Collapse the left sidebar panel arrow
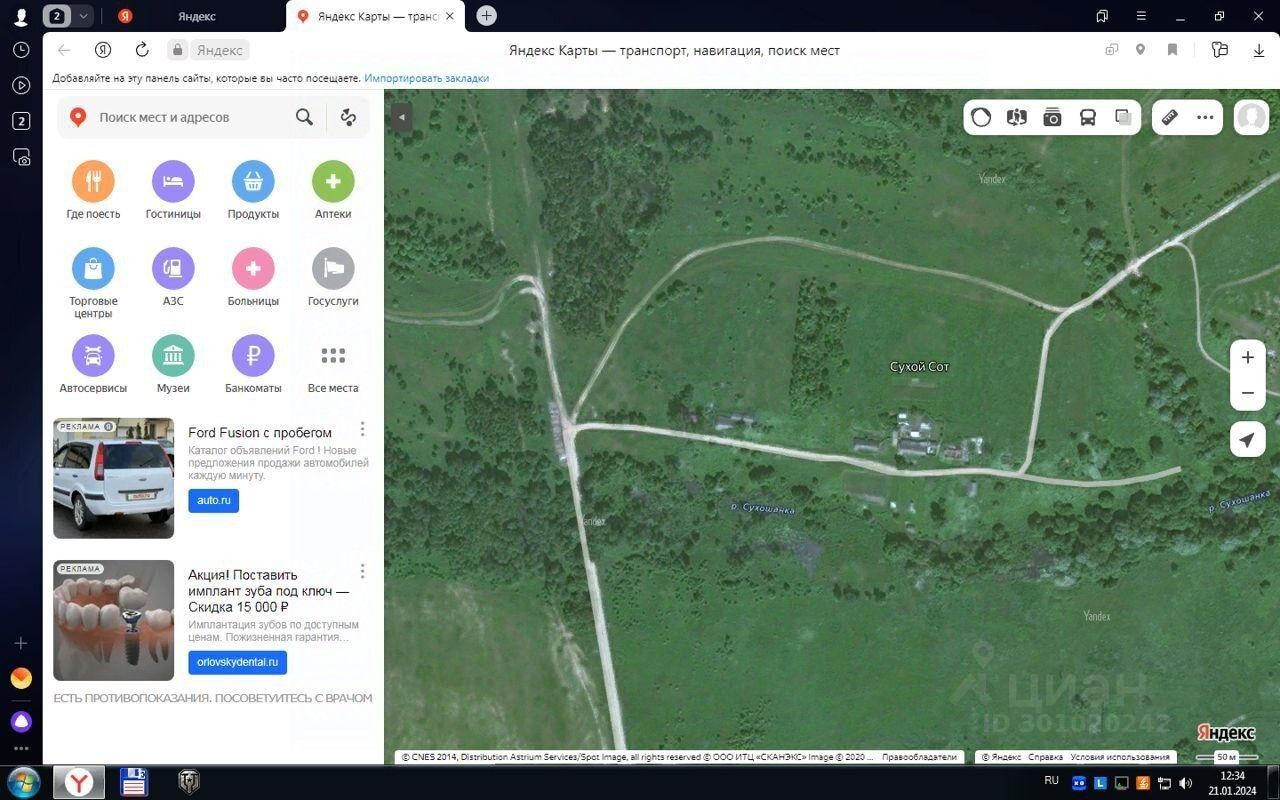1280x800 pixels. (x=401, y=117)
